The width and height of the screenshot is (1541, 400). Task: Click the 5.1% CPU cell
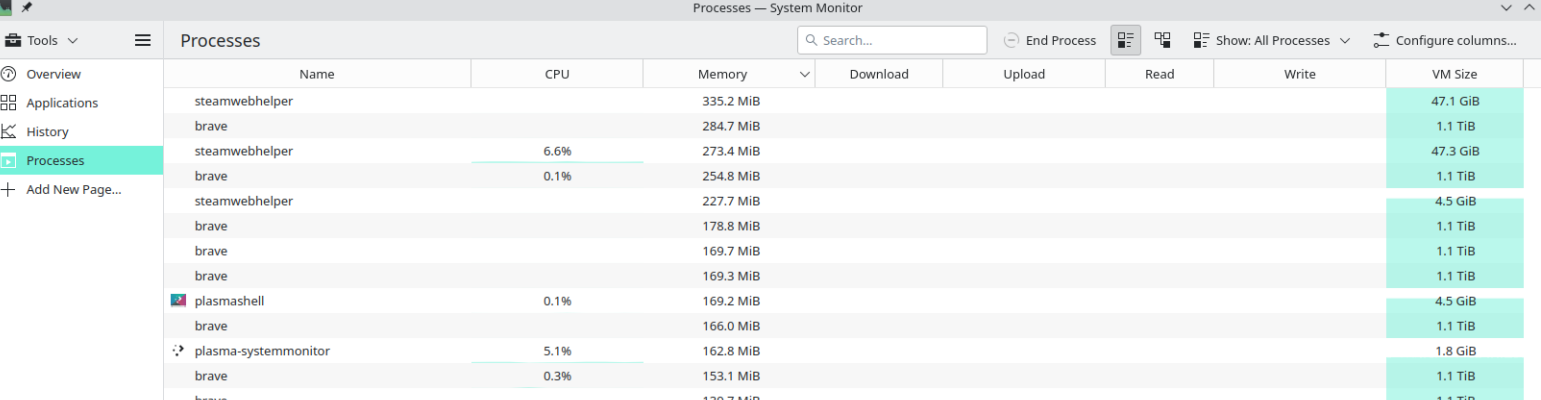(x=557, y=351)
